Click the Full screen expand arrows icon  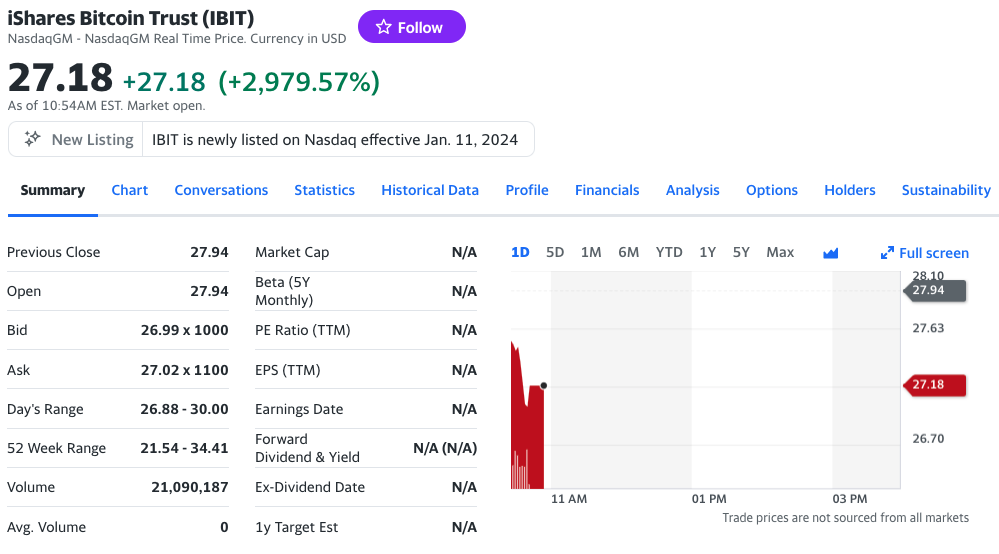(x=887, y=253)
